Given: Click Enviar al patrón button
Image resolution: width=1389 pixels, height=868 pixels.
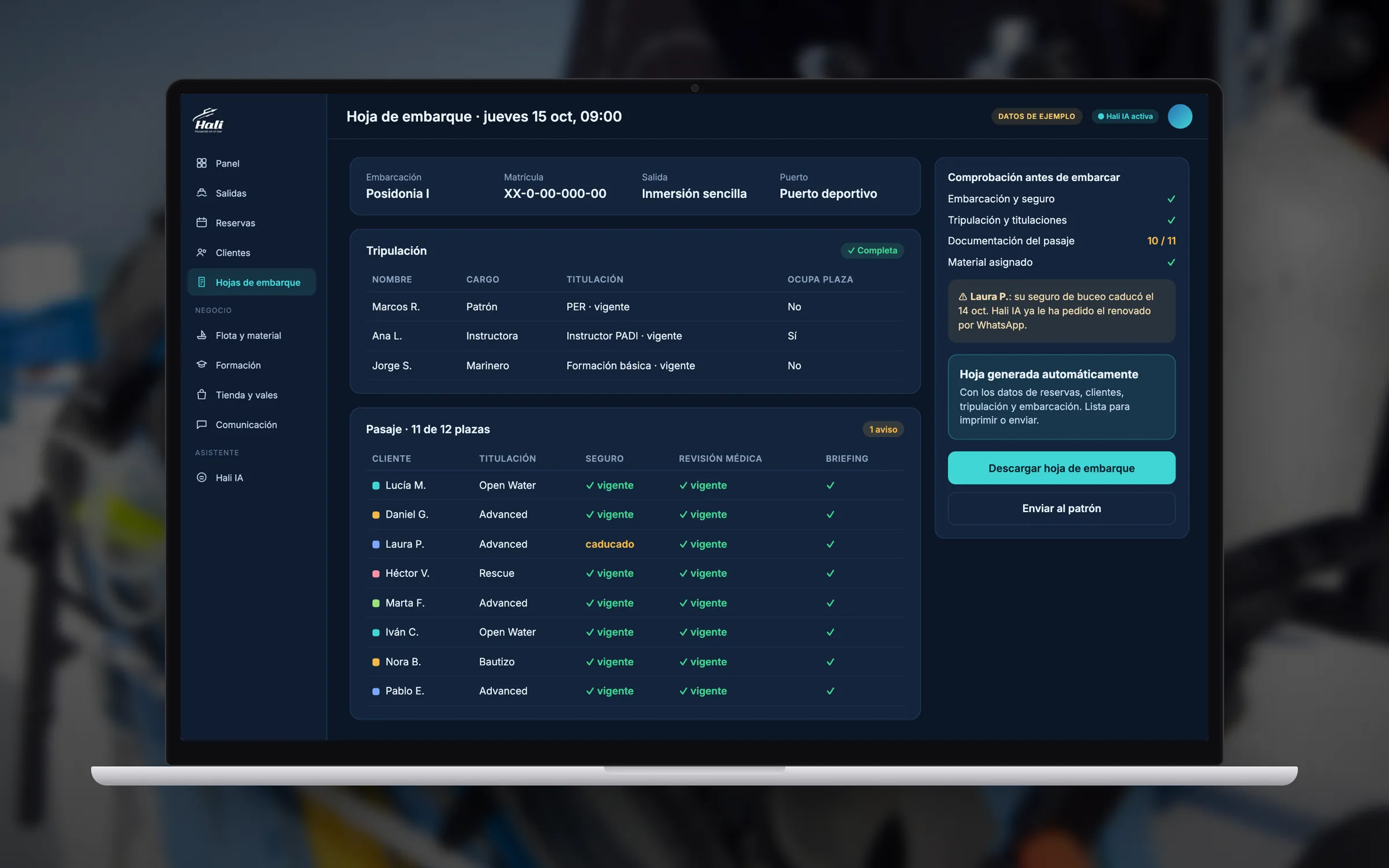Looking at the screenshot, I should [x=1061, y=509].
